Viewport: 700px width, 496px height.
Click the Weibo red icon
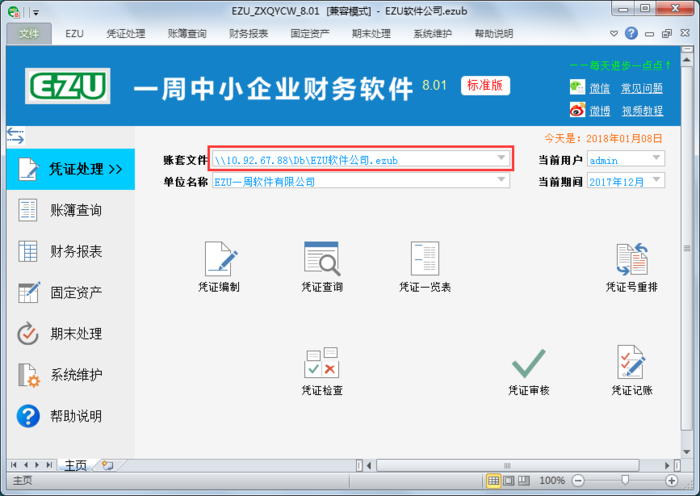pos(577,109)
